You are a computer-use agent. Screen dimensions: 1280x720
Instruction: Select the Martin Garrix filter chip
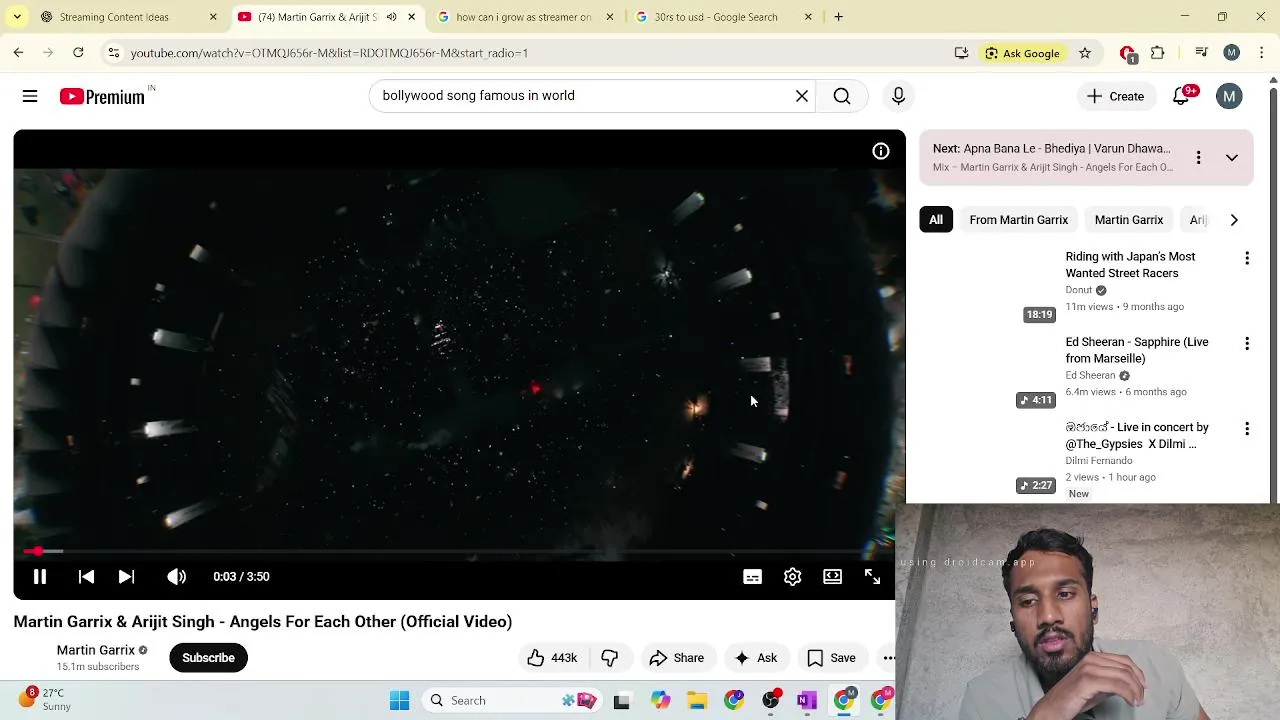click(1128, 220)
